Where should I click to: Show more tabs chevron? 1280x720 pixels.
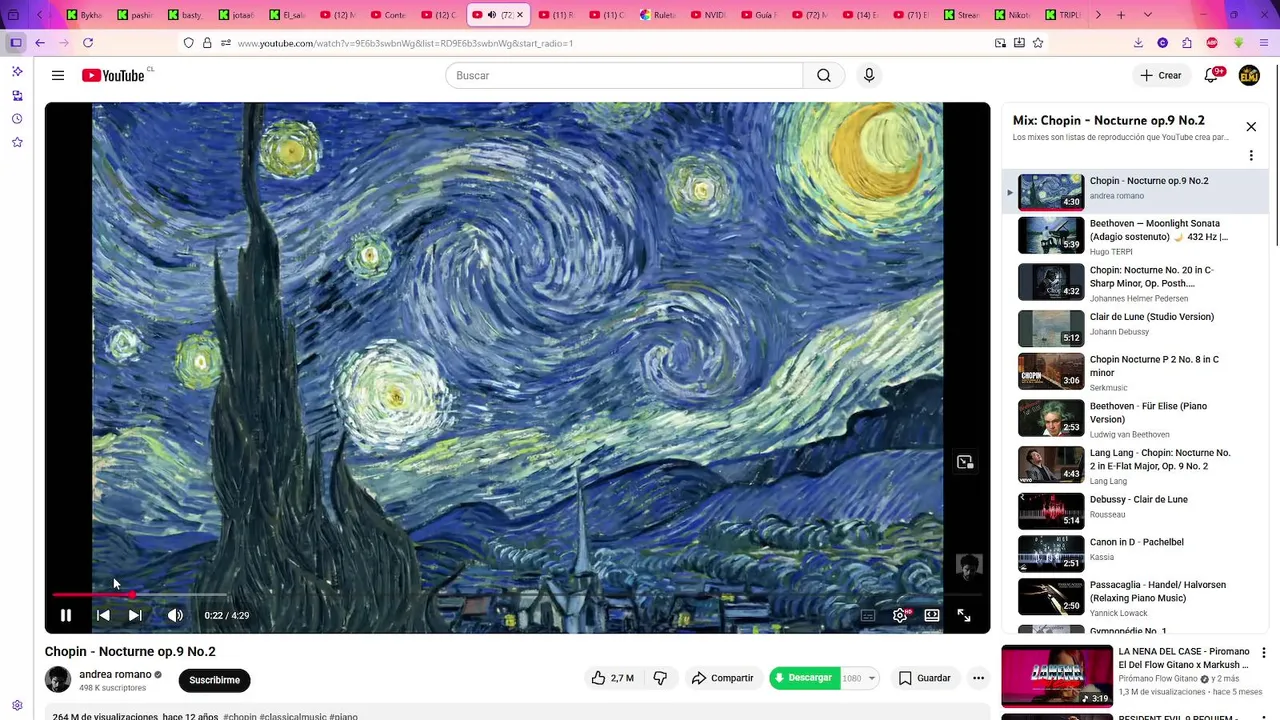[x=1098, y=15]
